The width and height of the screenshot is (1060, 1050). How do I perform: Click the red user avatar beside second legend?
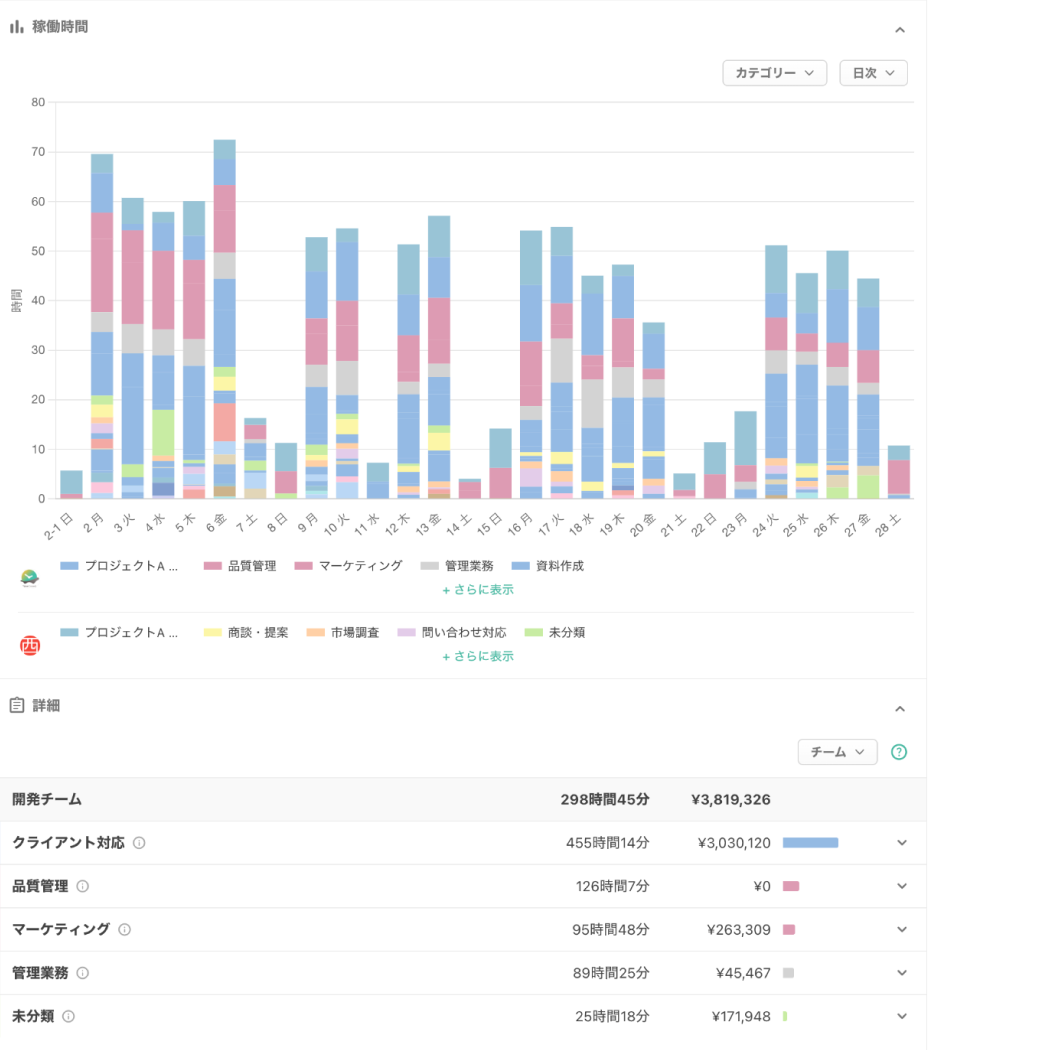[x=30, y=645]
